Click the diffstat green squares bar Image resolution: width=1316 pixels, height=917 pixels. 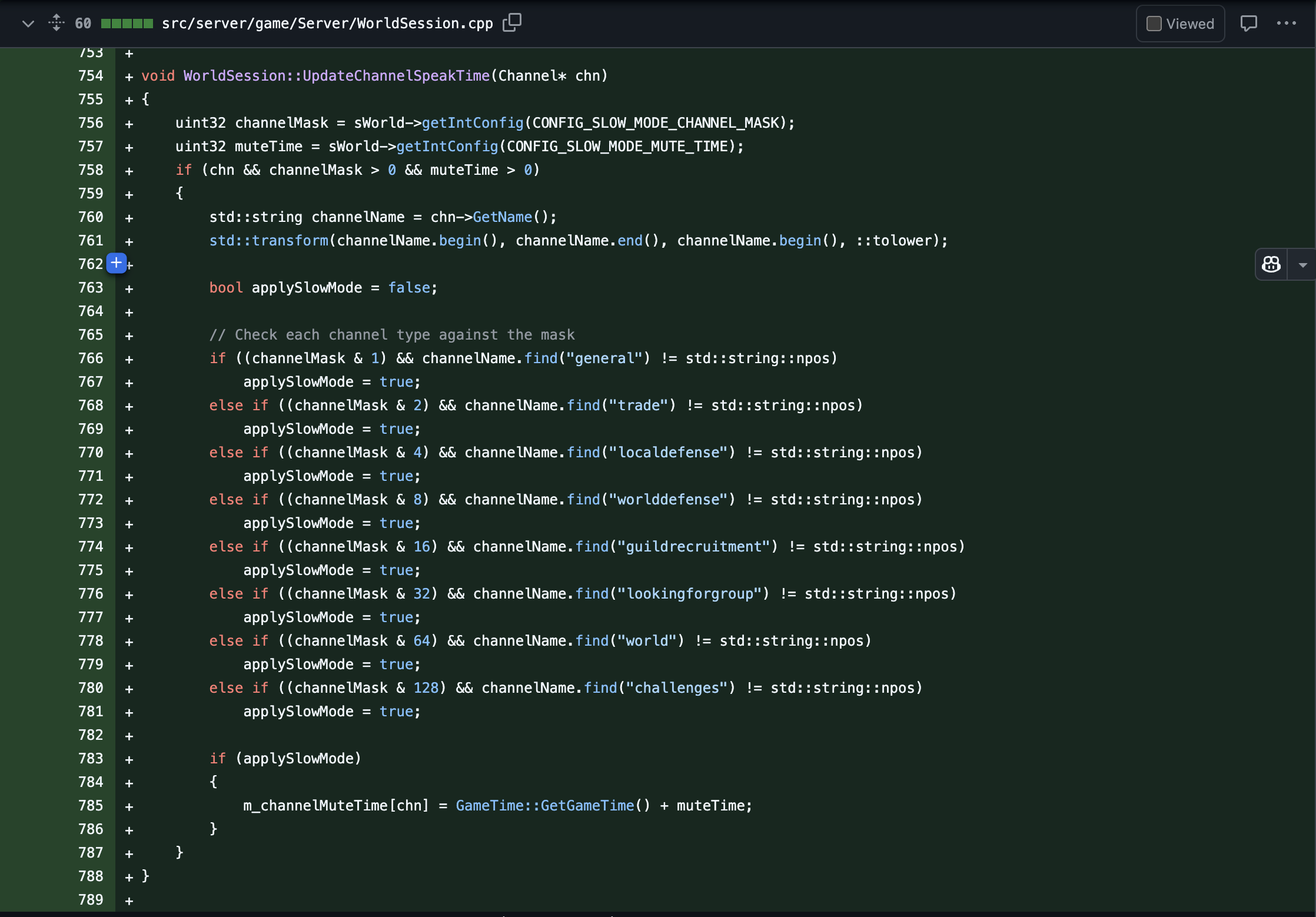click(127, 24)
